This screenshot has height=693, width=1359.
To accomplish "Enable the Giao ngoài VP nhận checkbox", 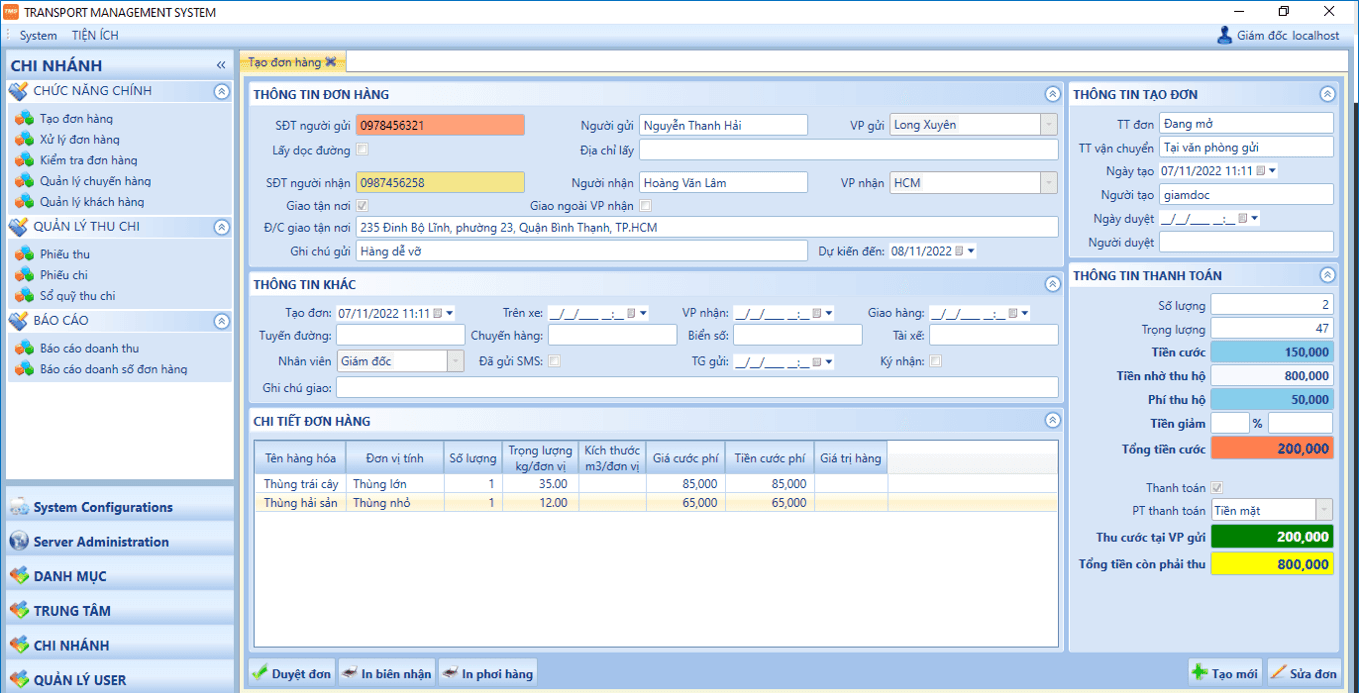I will (x=646, y=206).
